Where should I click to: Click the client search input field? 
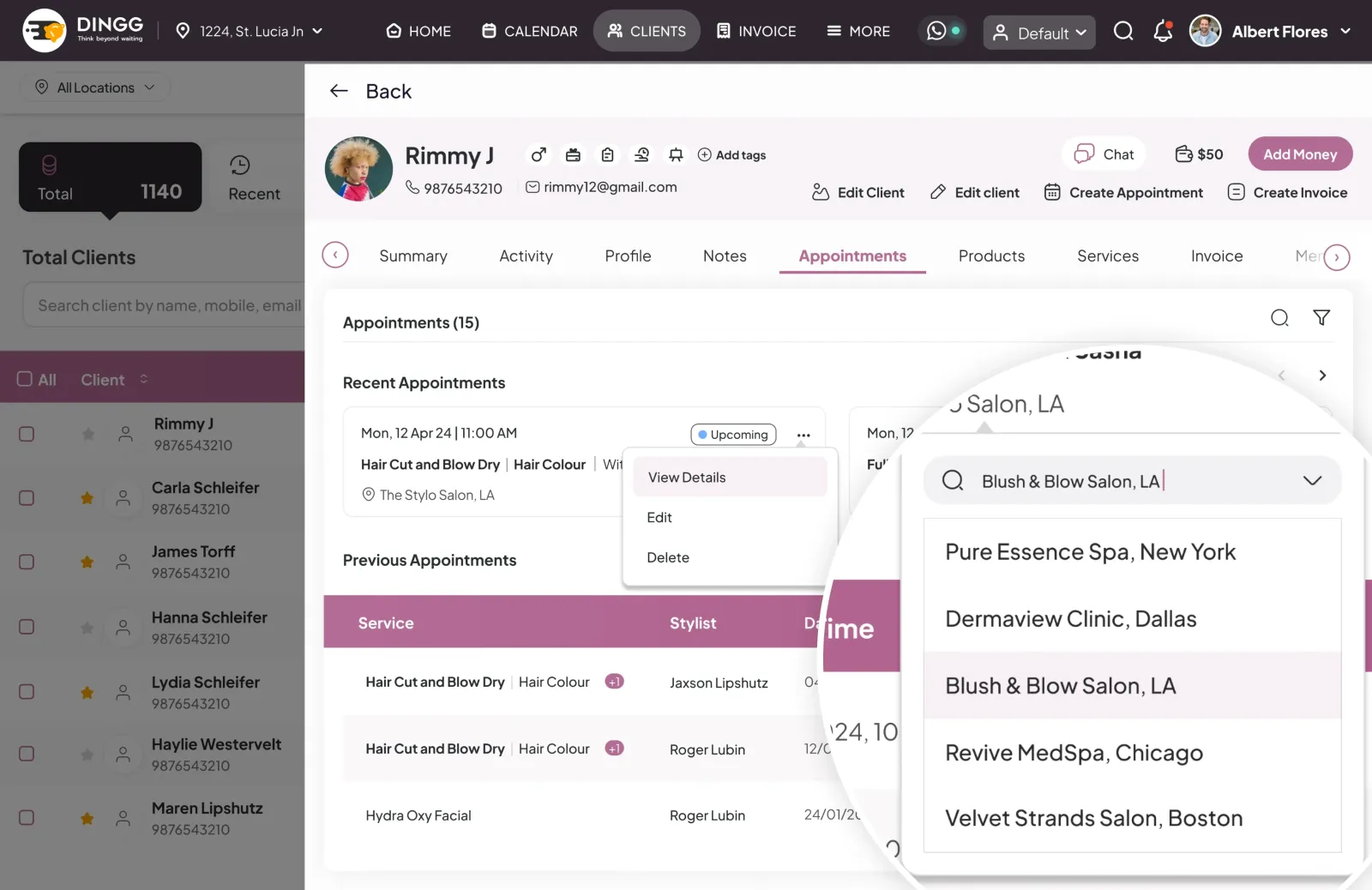(163, 305)
